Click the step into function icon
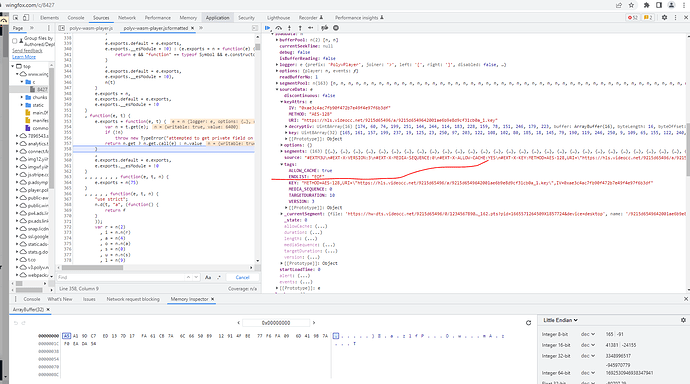The height and width of the screenshot is (384, 690). tap(290, 28)
